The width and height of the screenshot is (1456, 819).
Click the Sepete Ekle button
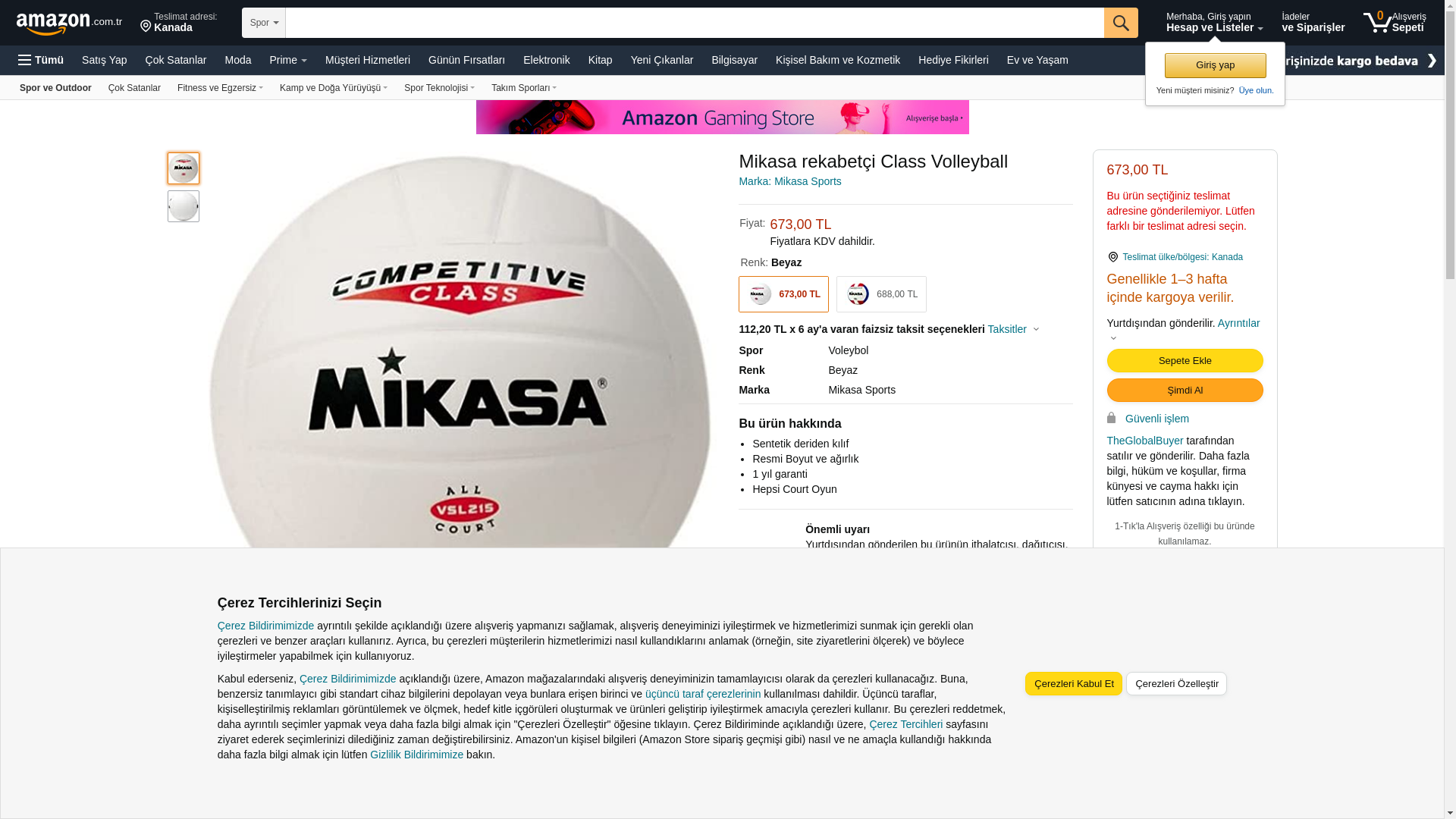[1185, 361]
